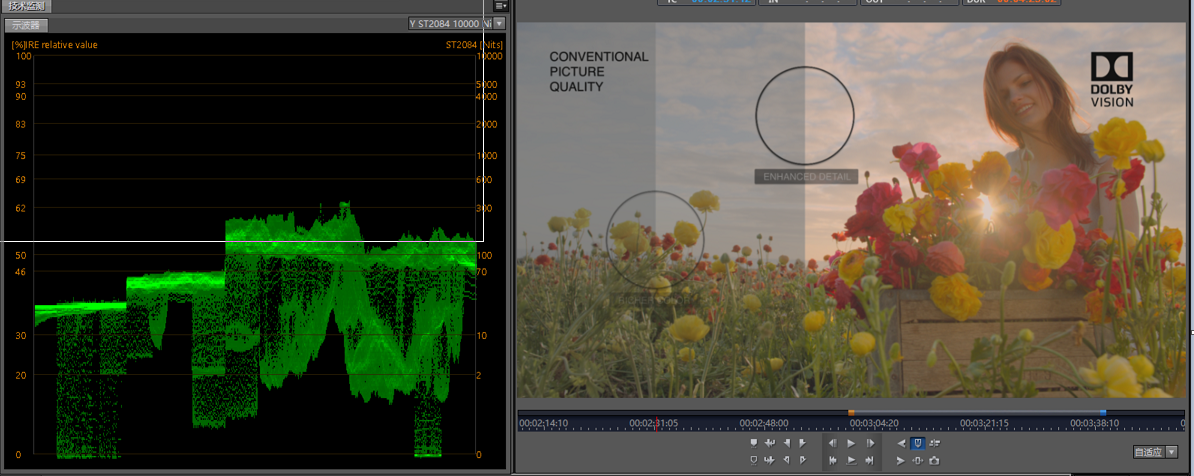Click the 75 IRE scale label

[x=21, y=155]
